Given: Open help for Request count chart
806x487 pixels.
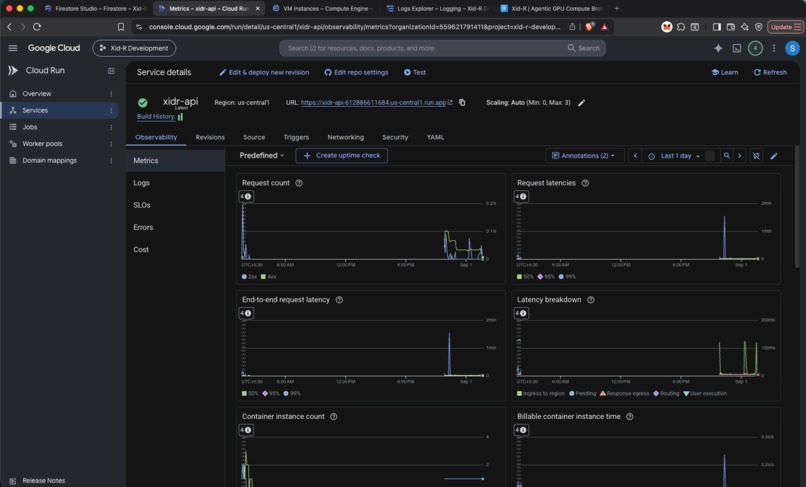Looking at the screenshot, I should [x=299, y=183].
